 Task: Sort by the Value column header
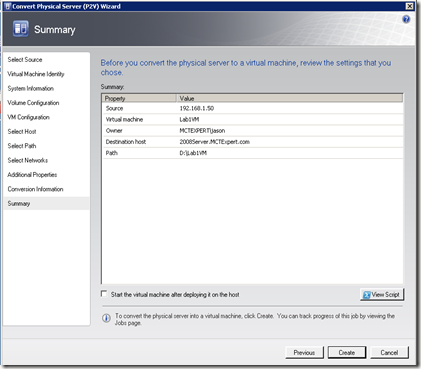point(289,98)
